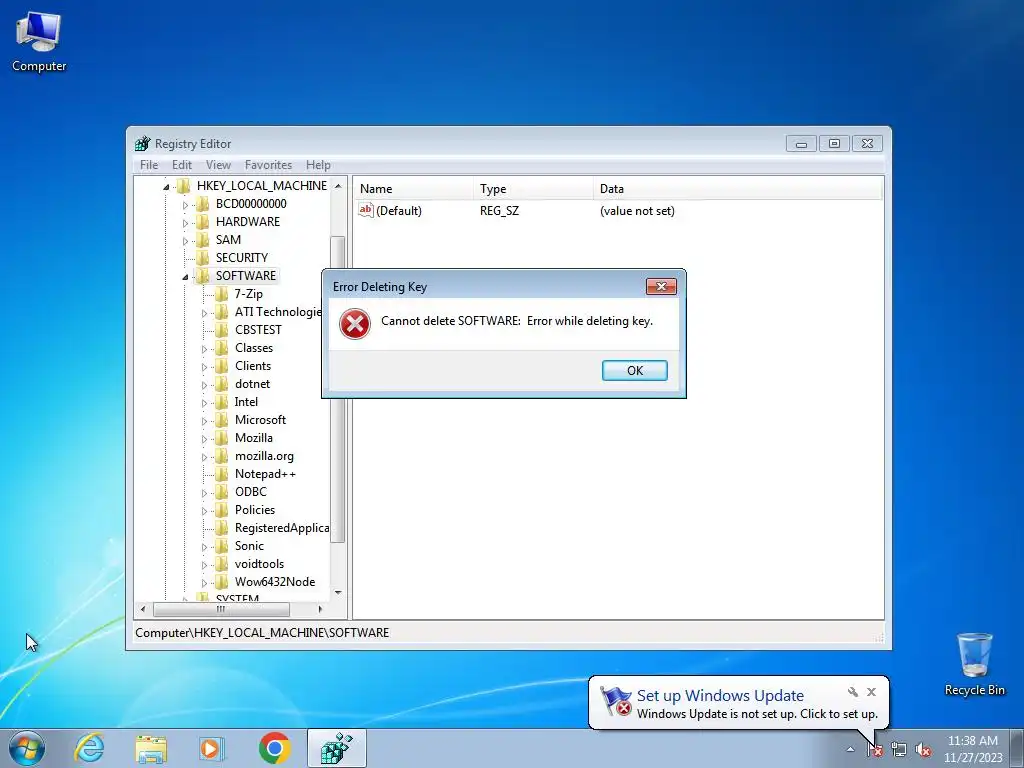Click tree horizontal scroll right arrow

point(319,609)
